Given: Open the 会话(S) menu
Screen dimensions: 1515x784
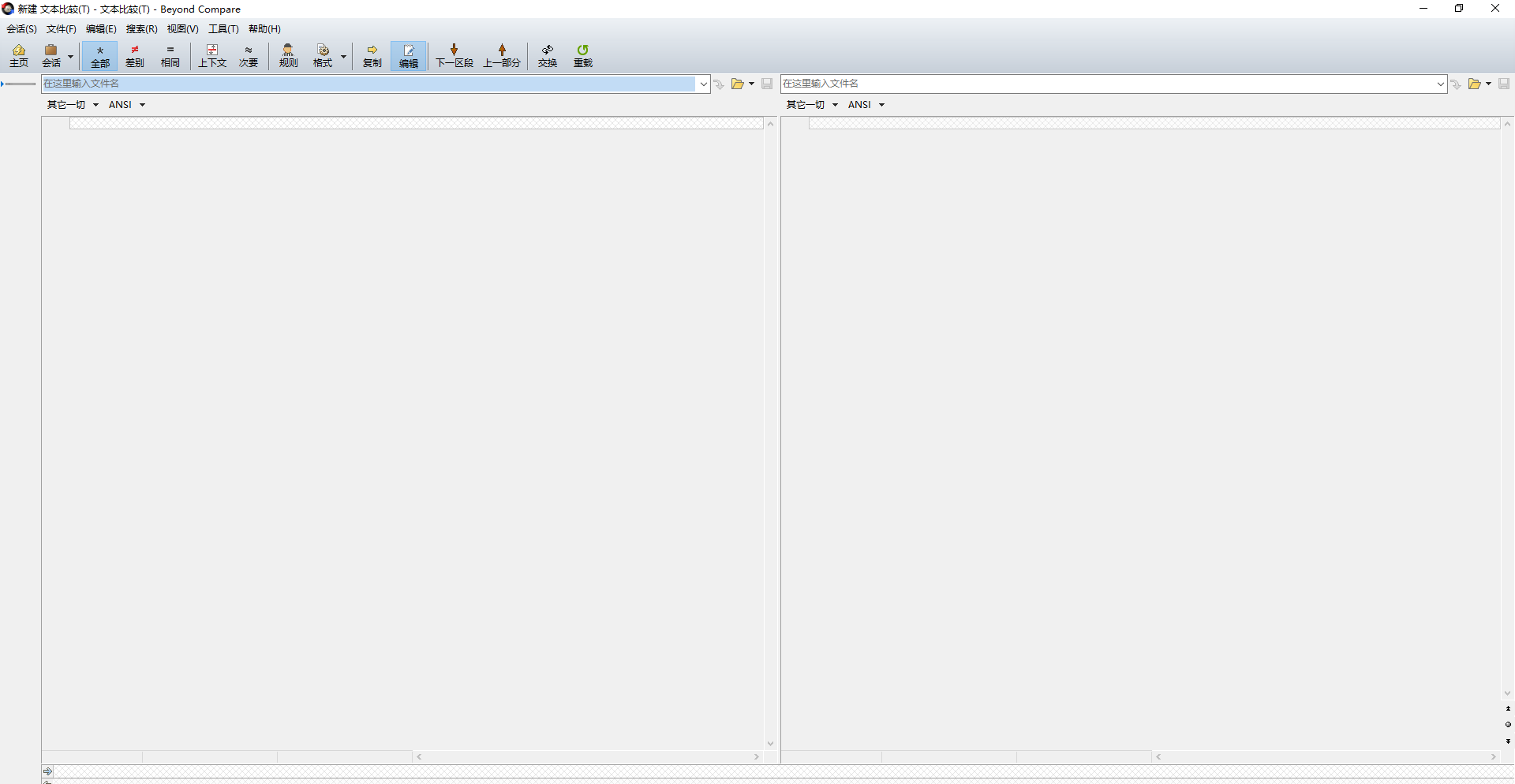Looking at the screenshot, I should point(21,29).
